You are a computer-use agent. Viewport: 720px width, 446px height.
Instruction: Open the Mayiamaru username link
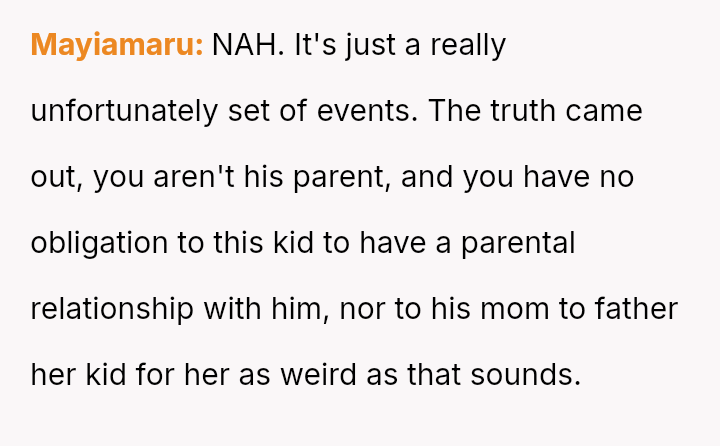pos(117,45)
